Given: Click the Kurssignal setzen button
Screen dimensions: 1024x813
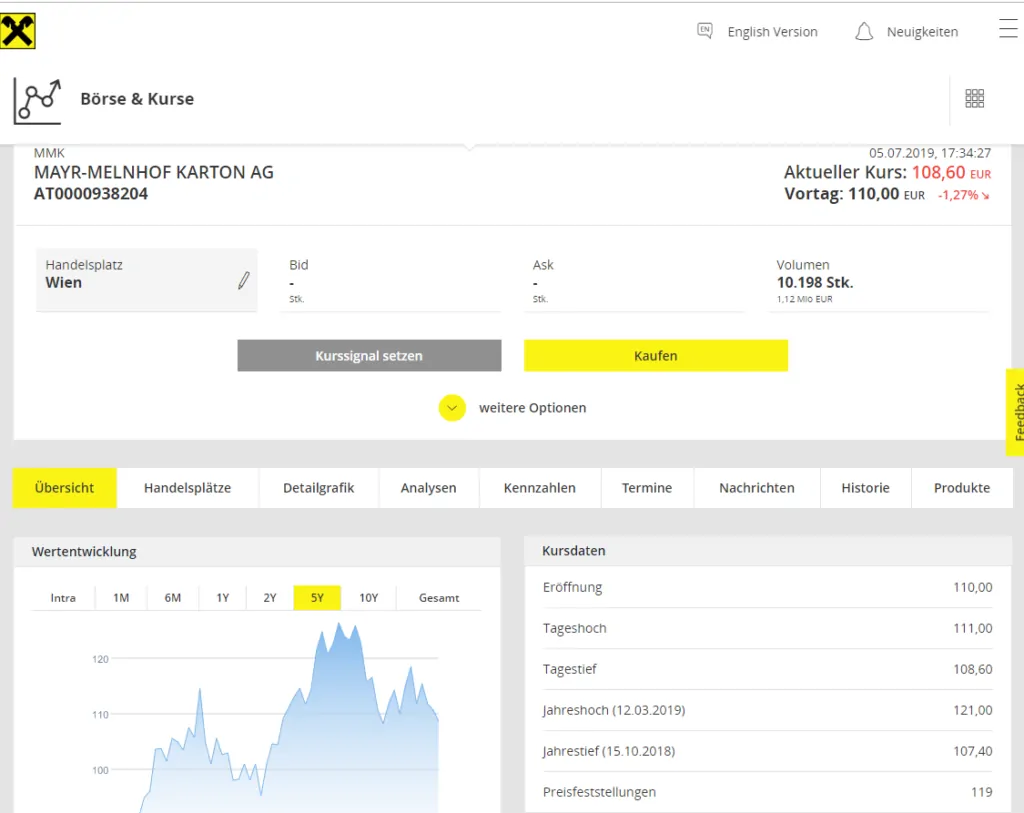Looking at the screenshot, I should pos(369,355).
